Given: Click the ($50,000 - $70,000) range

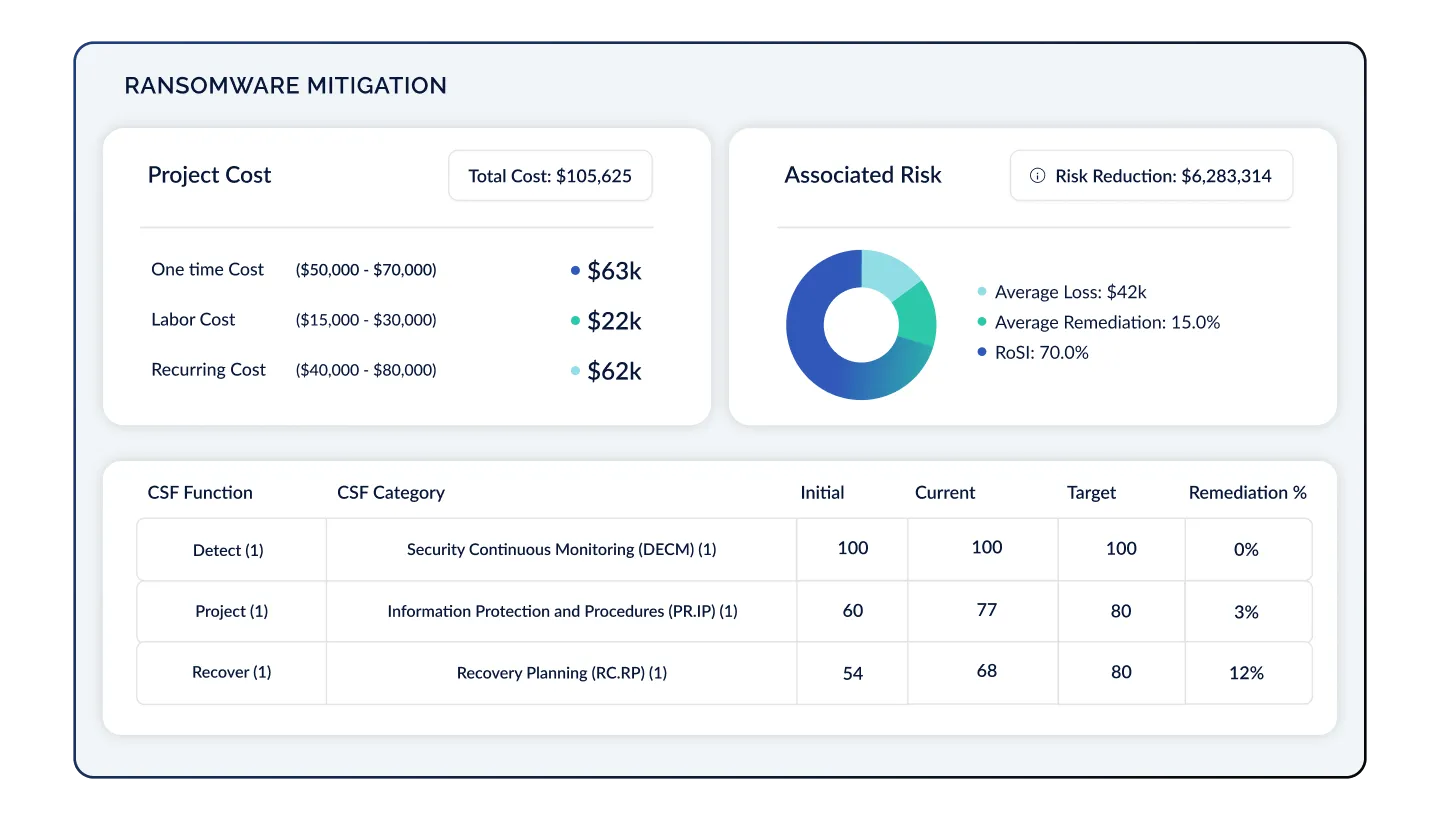Looking at the screenshot, I should (x=366, y=270).
